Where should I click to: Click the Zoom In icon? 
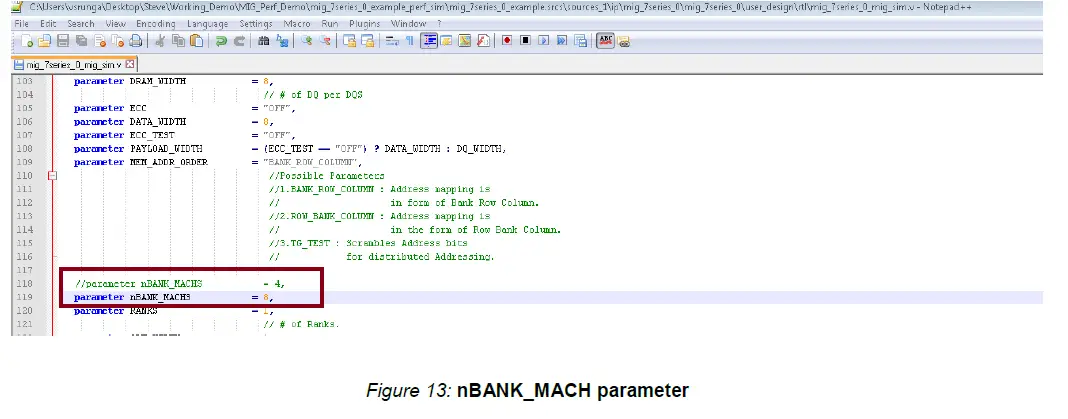tap(307, 41)
